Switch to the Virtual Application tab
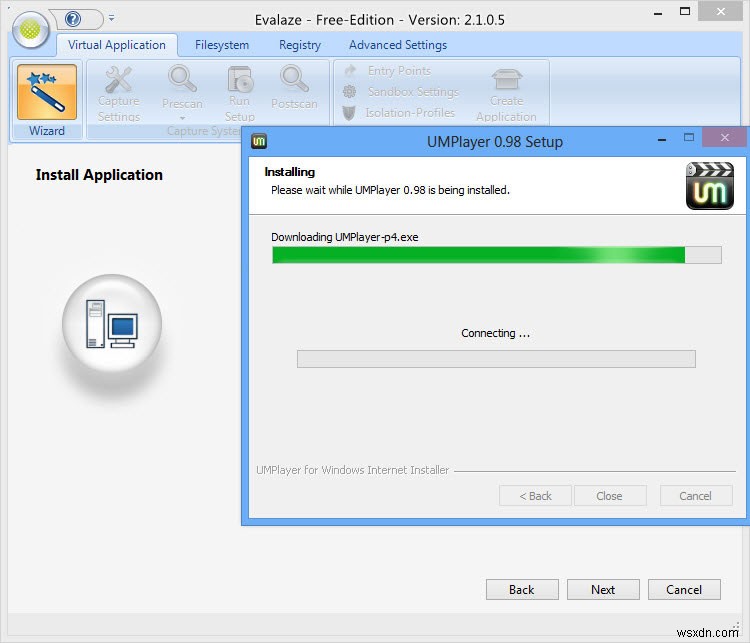Image resolution: width=750 pixels, height=643 pixels. [x=117, y=45]
